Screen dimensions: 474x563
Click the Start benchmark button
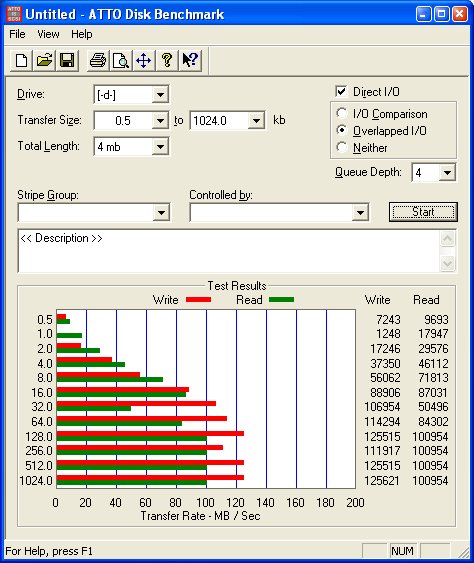423,212
